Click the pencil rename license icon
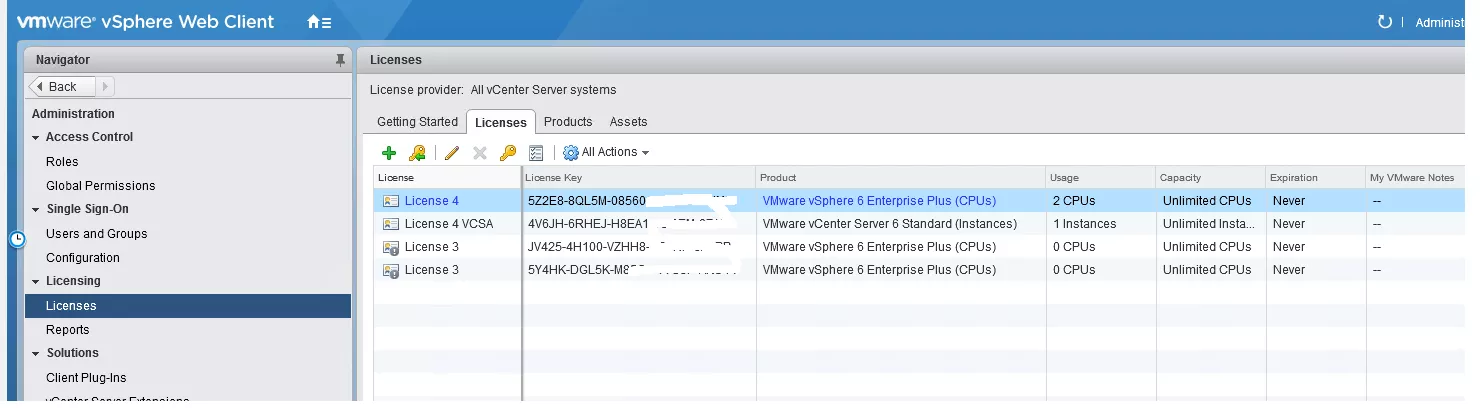The image size is (1480, 408). tap(451, 153)
